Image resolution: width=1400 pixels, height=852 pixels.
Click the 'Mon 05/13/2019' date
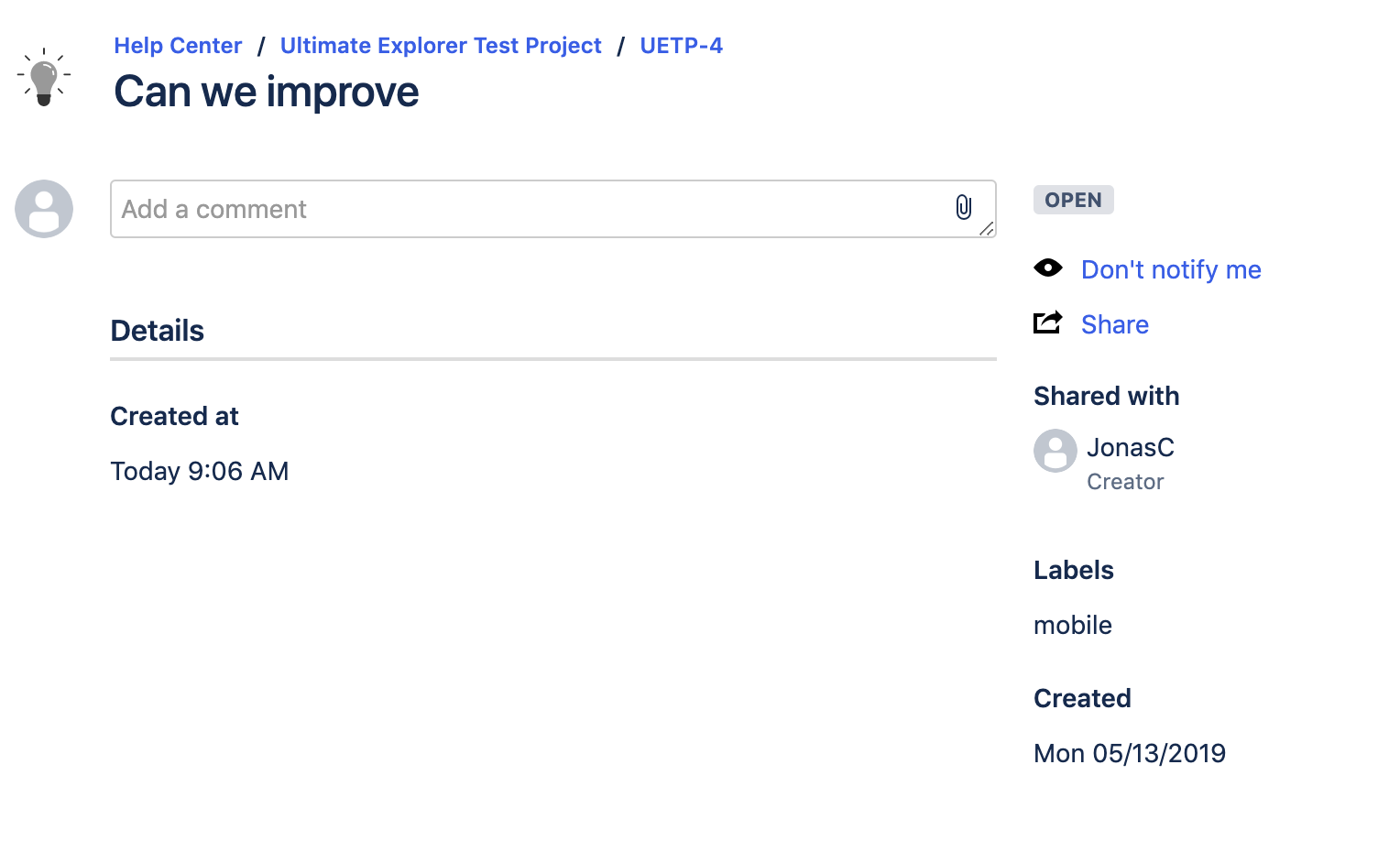click(x=1130, y=753)
